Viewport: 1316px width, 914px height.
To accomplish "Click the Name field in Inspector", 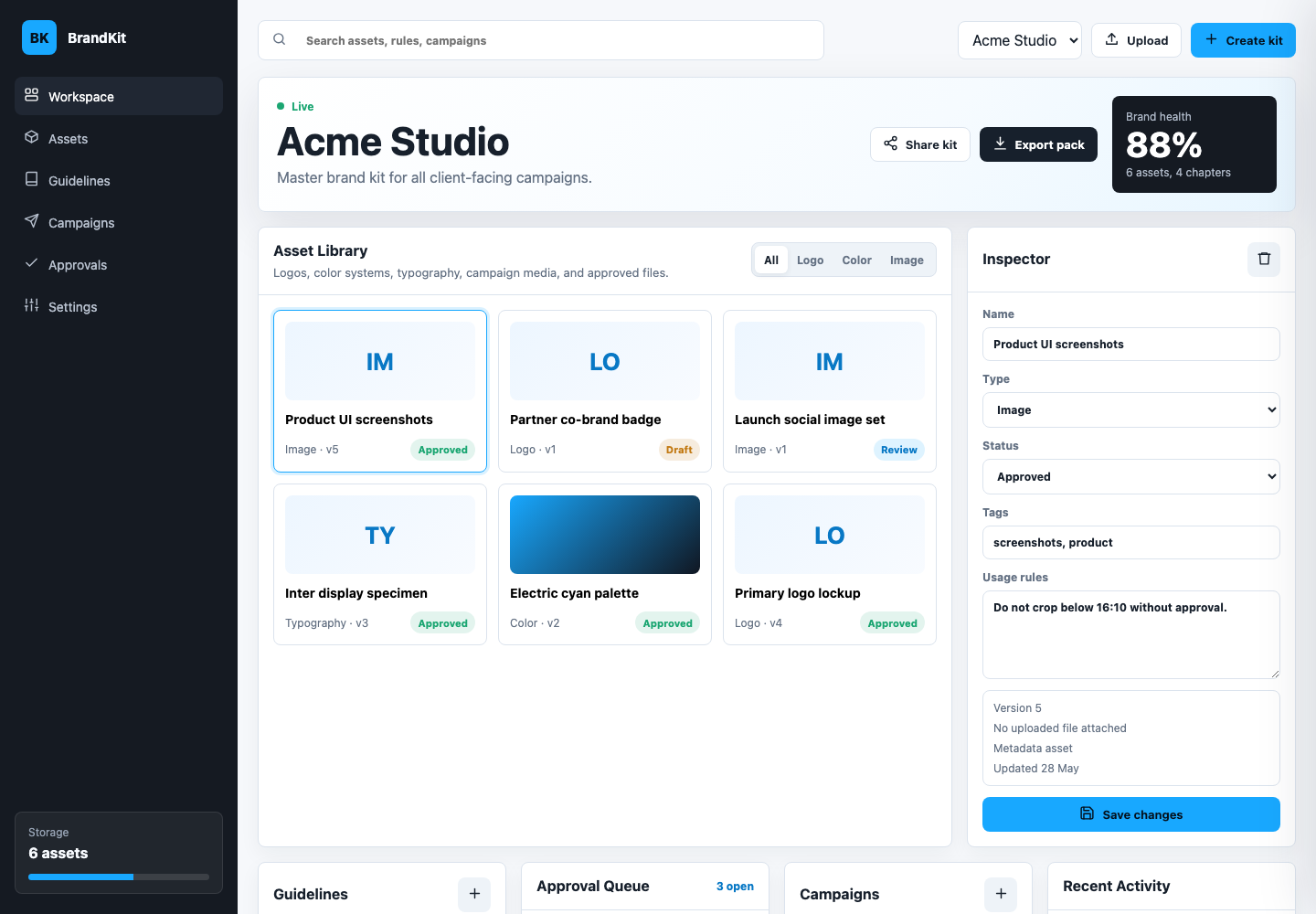I will (x=1131, y=345).
